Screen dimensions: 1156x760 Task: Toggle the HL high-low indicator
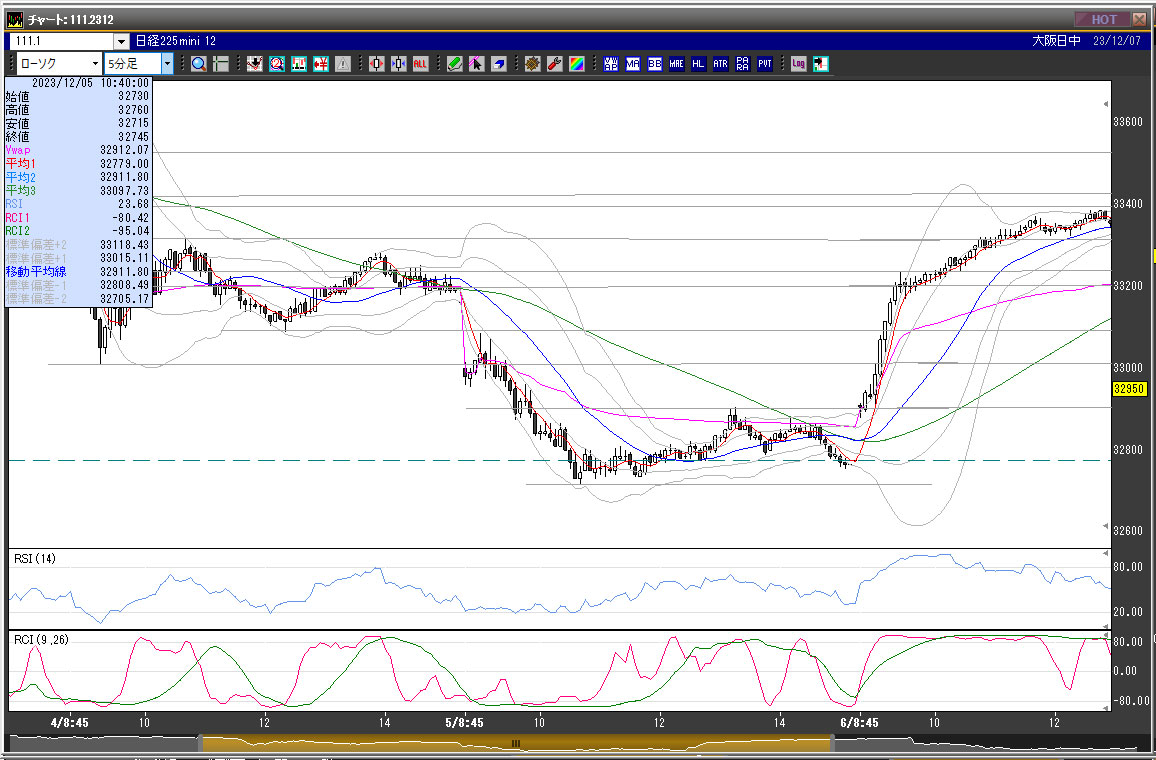698,64
